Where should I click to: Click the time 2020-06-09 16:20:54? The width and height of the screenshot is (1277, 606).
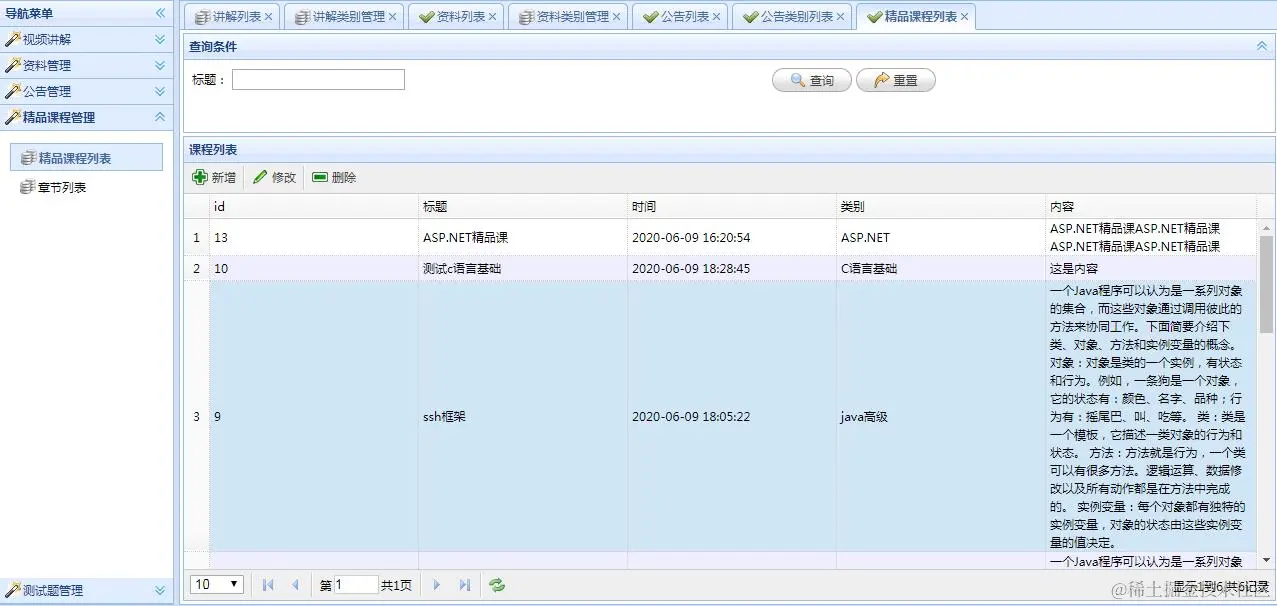click(691, 238)
